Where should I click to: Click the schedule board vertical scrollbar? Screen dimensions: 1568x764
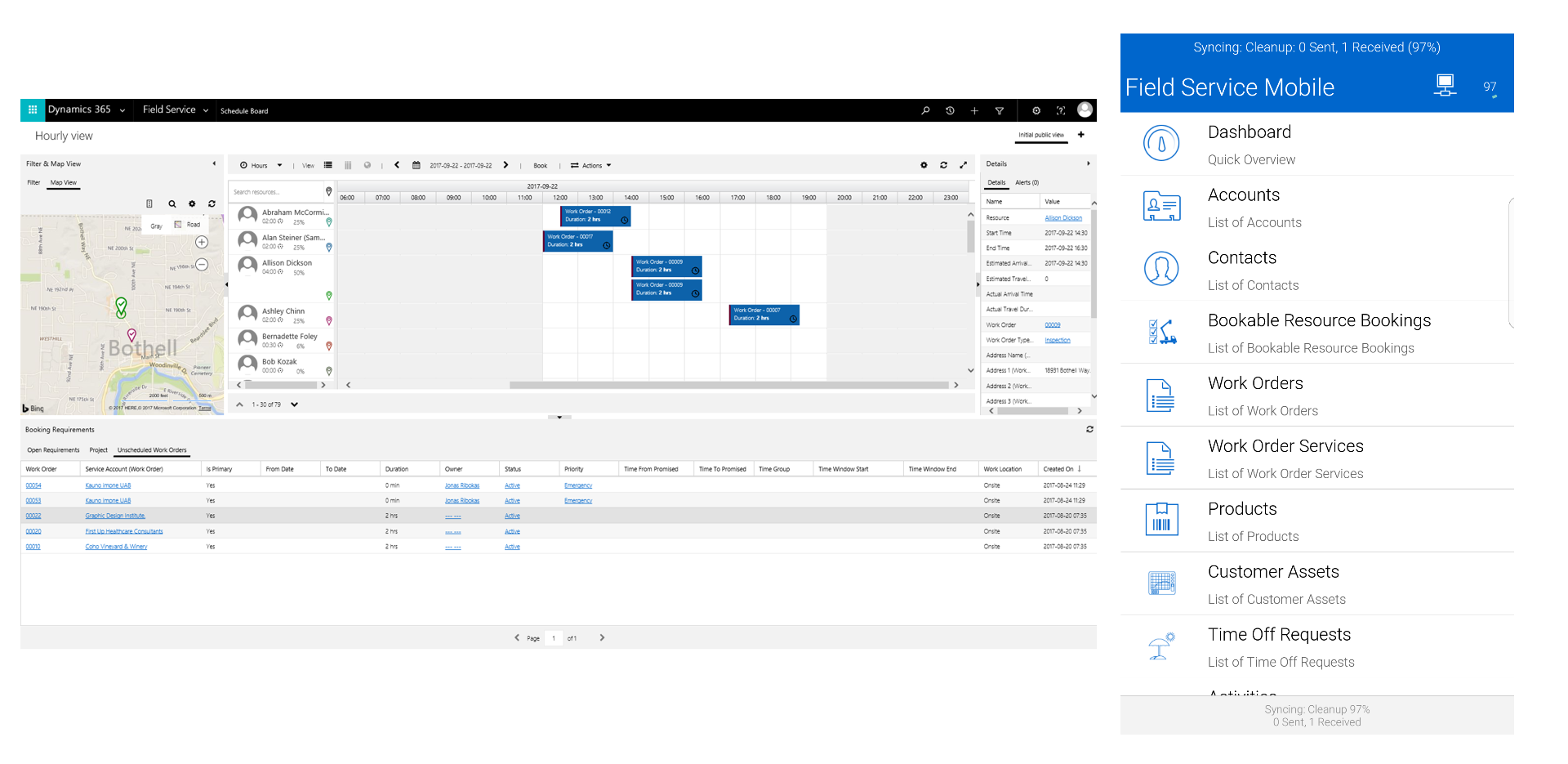970,236
